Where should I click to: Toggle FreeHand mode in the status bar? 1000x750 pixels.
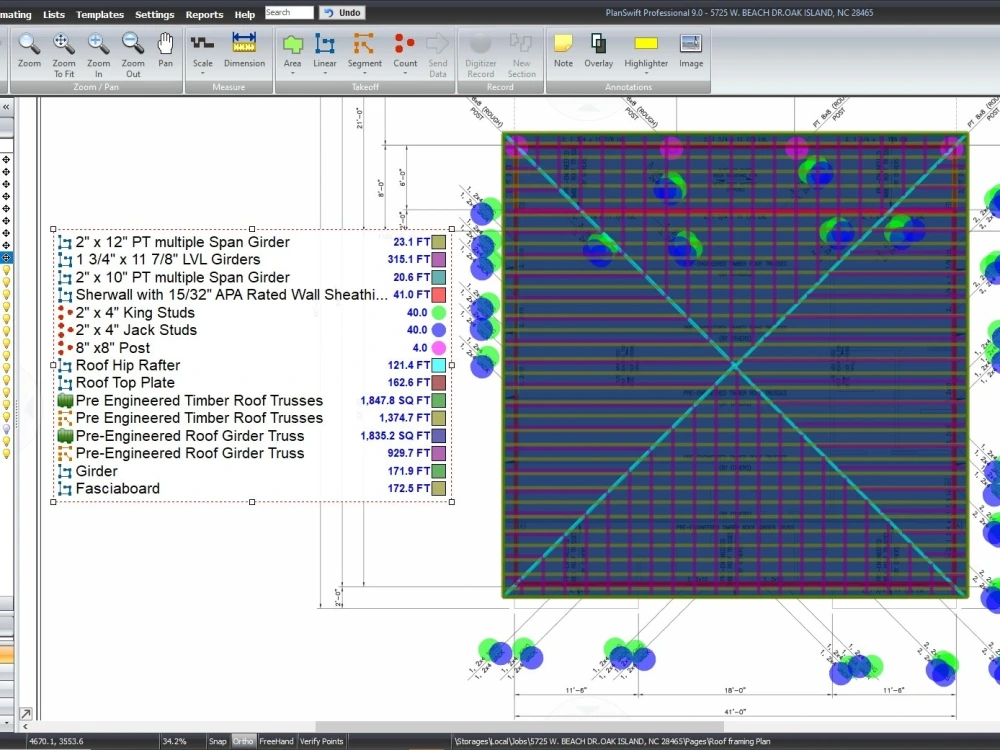(275, 741)
